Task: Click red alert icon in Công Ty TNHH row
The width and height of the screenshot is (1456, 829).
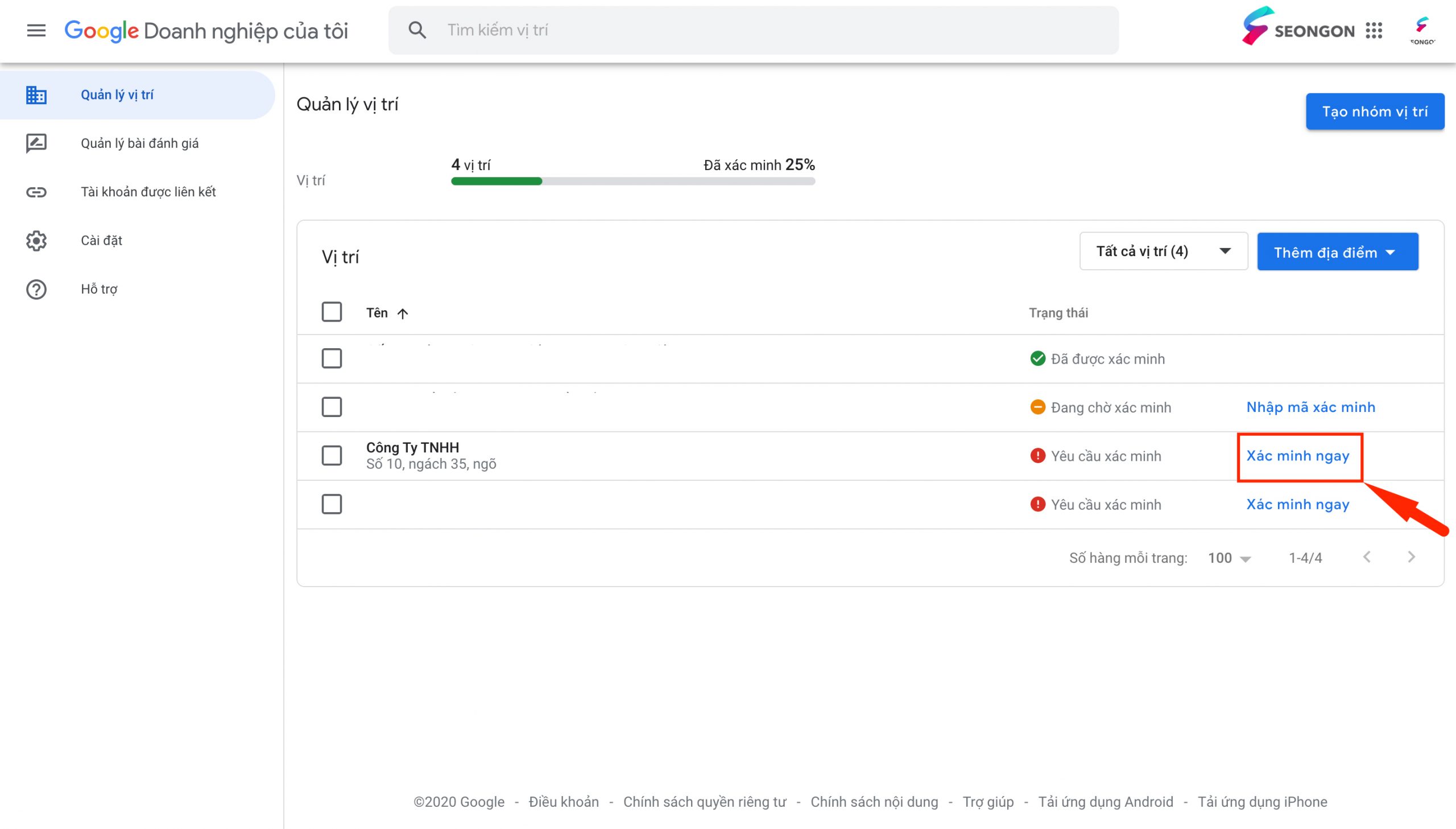Action: point(1038,456)
